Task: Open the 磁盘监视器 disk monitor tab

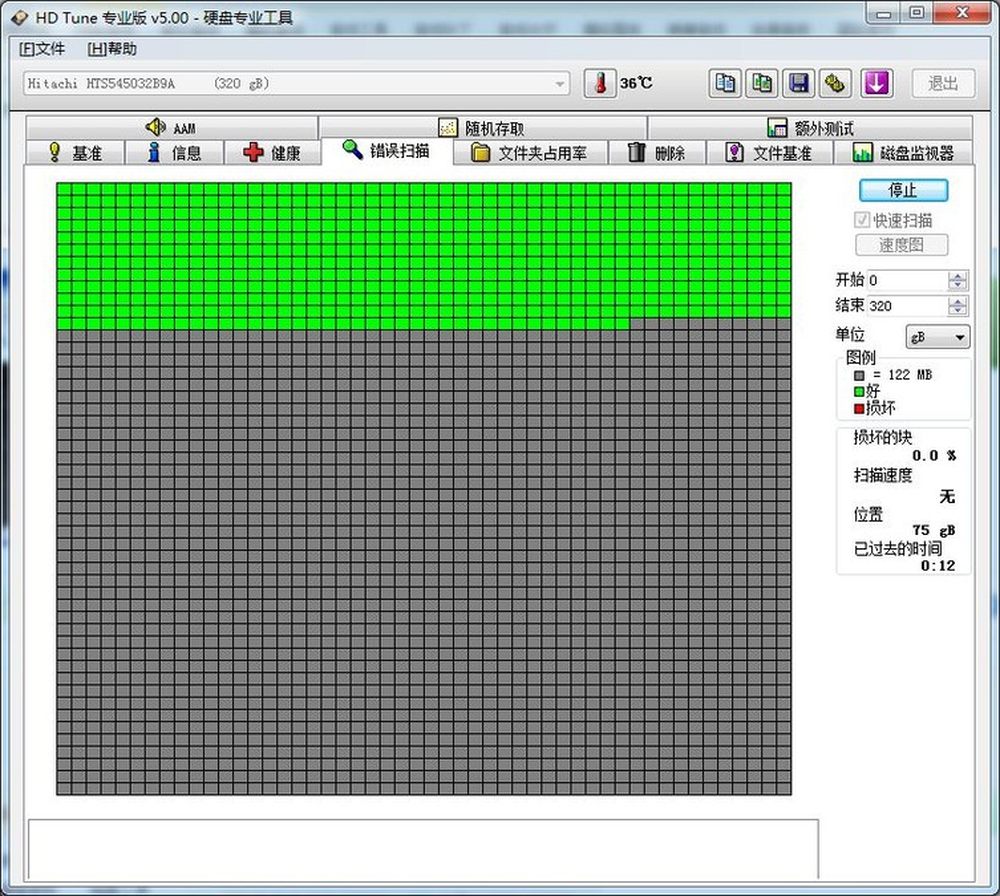Action: [x=904, y=153]
